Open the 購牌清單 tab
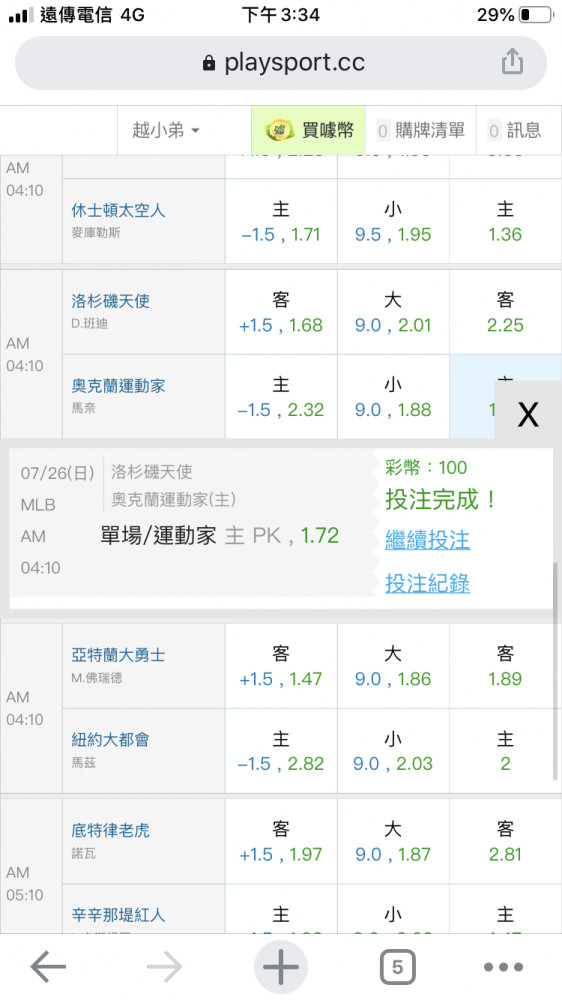This screenshot has height=1000, width=562. [421, 130]
